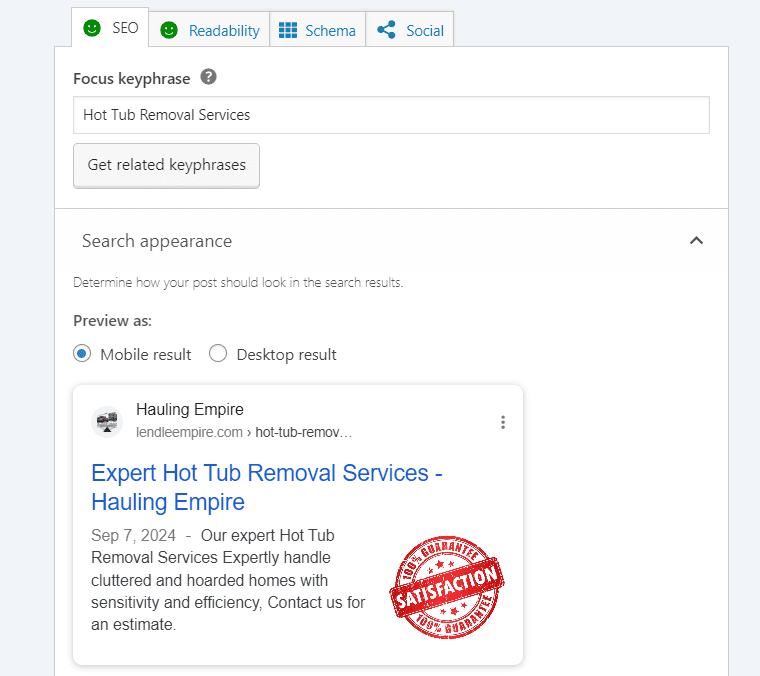Open the Focus keyphrase help question mark
The width and height of the screenshot is (760, 676).
coord(208,77)
